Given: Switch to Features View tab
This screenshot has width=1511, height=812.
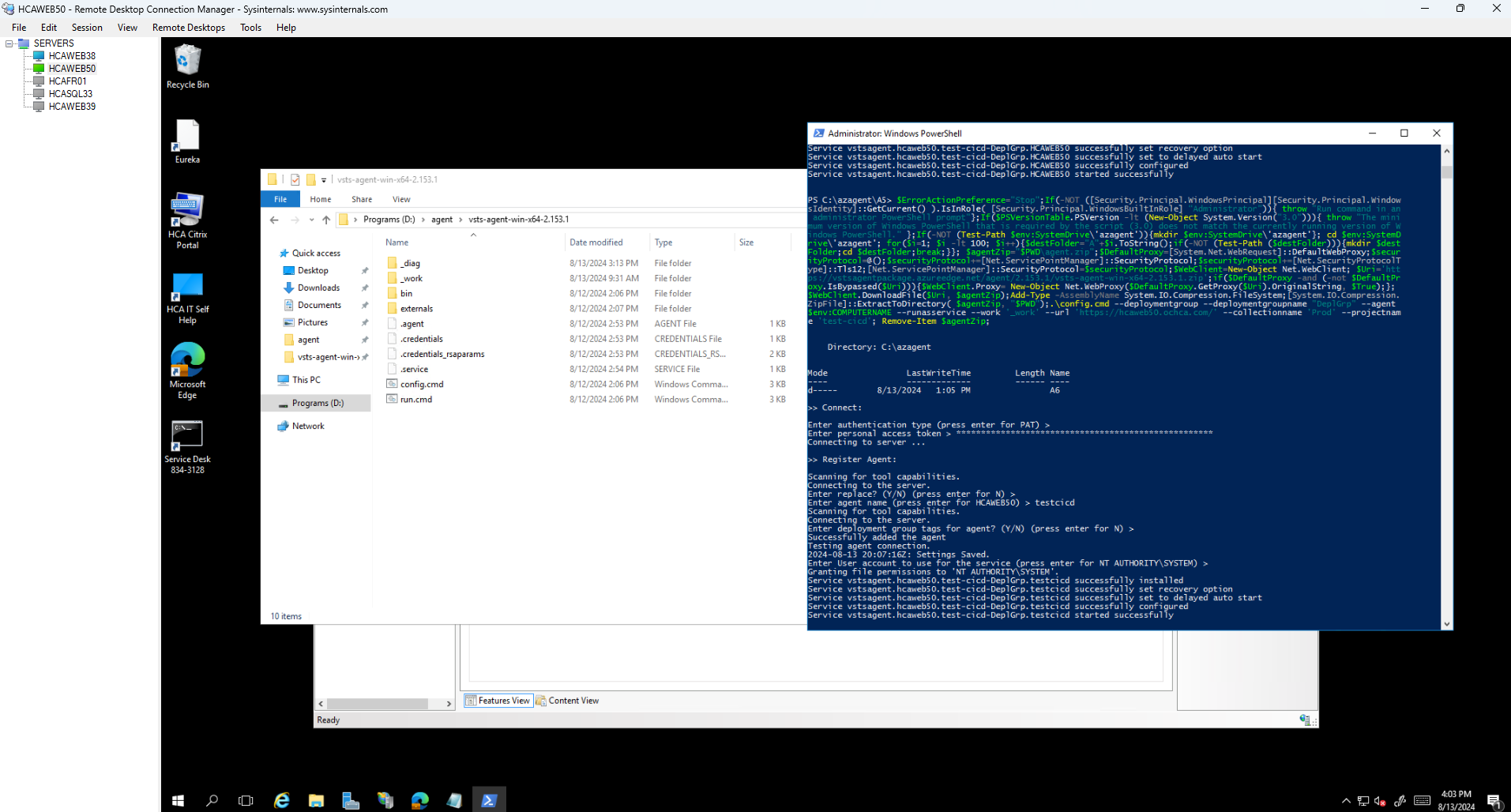Looking at the screenshot, I should point(498,701).
